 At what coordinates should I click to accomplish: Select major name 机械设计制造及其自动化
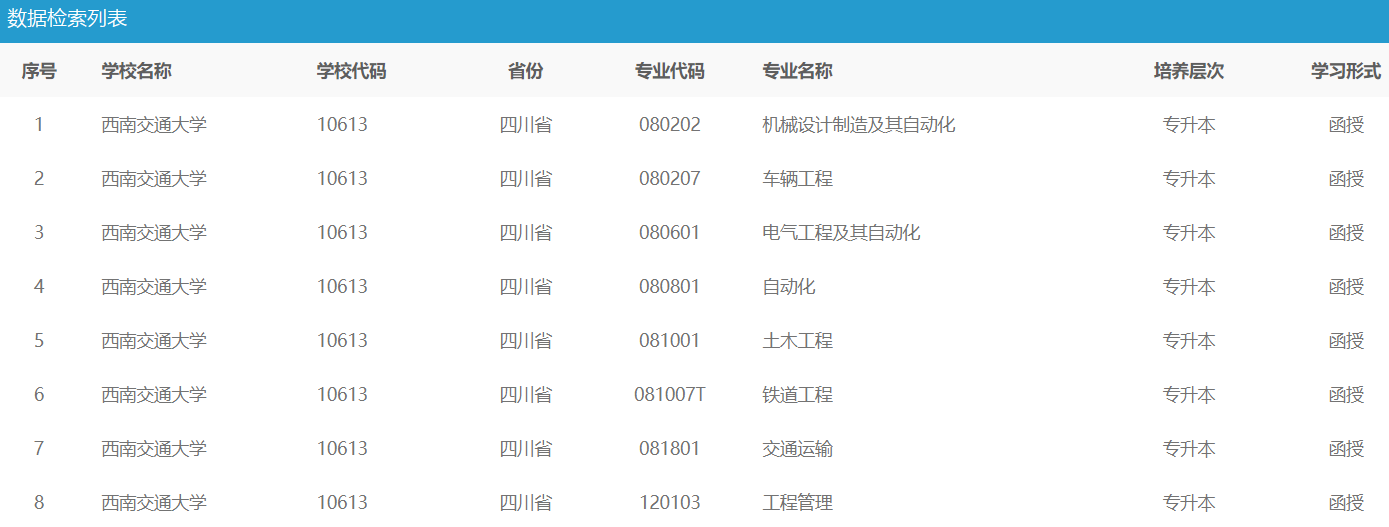859,125
